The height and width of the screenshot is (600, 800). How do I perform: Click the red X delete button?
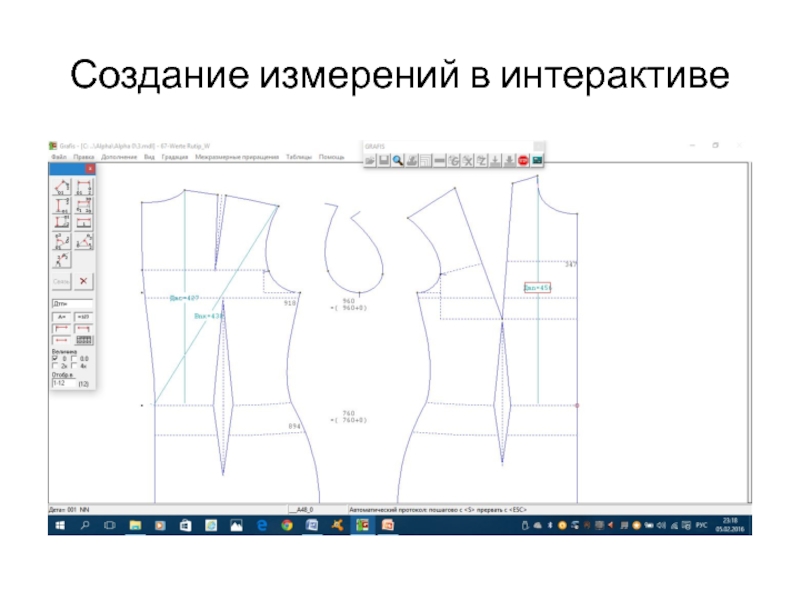click(84, 281)
